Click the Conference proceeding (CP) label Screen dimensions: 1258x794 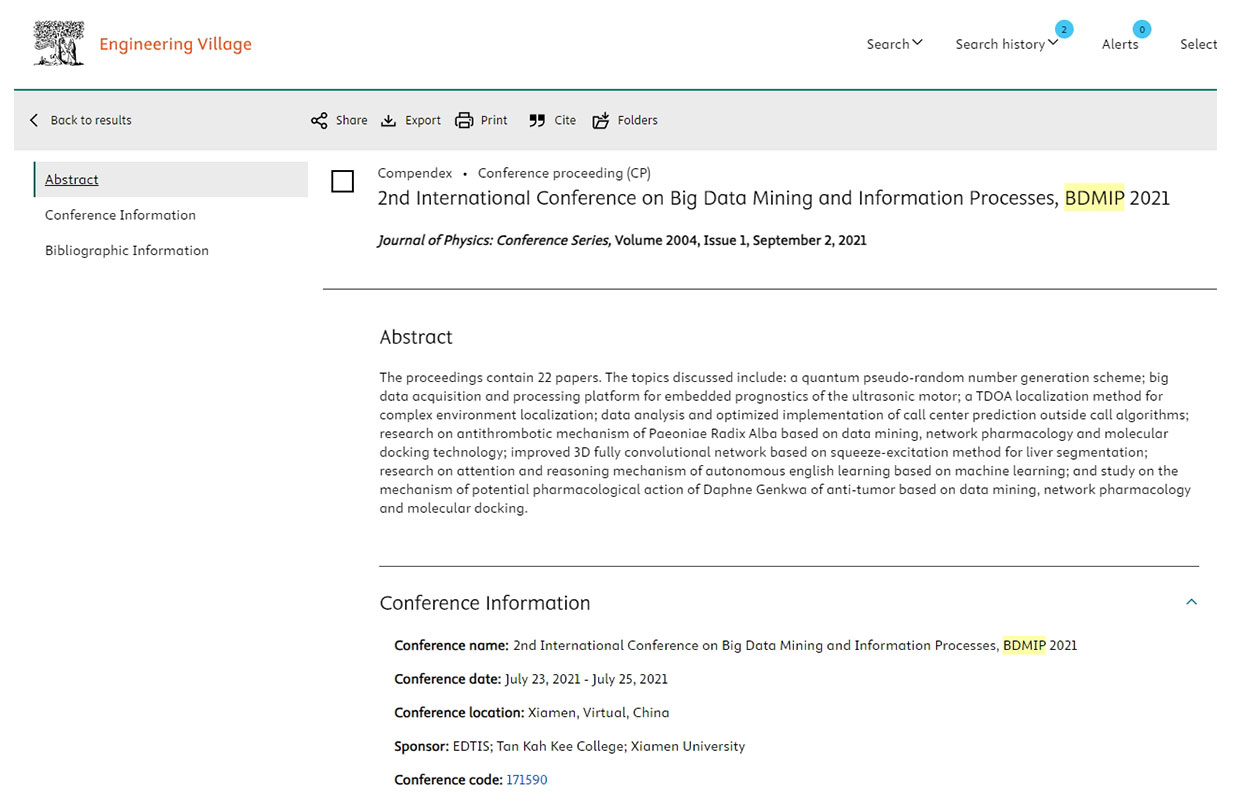coord(564,173)
